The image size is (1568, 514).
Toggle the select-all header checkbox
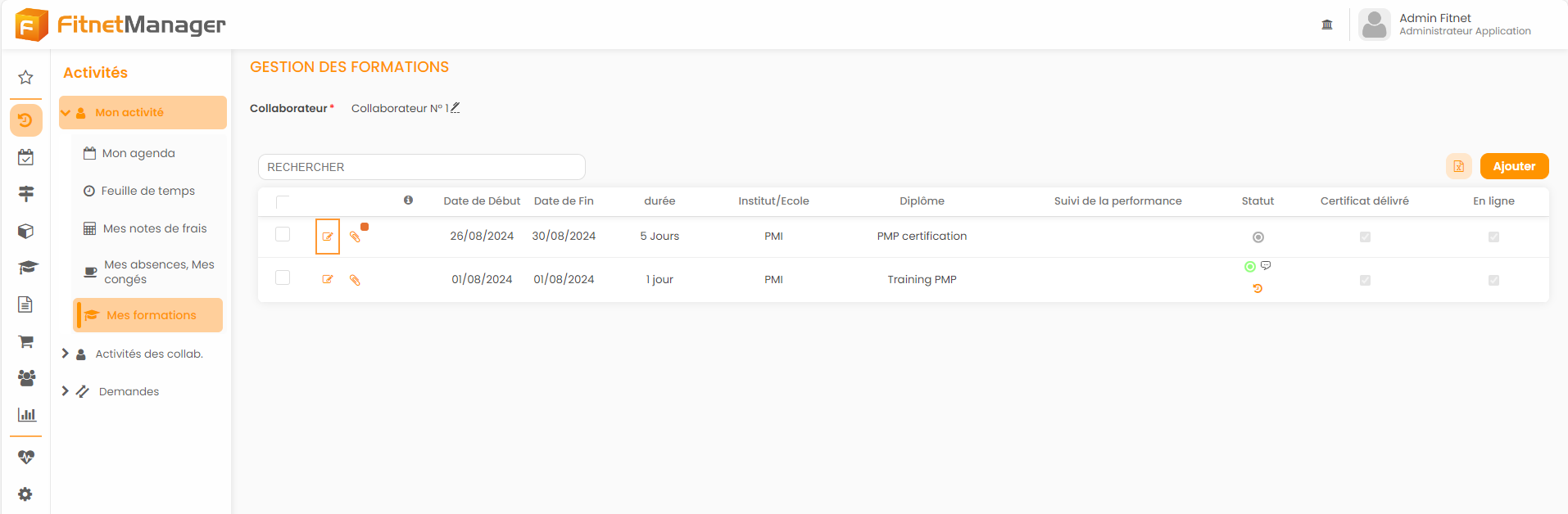[283, 201]
